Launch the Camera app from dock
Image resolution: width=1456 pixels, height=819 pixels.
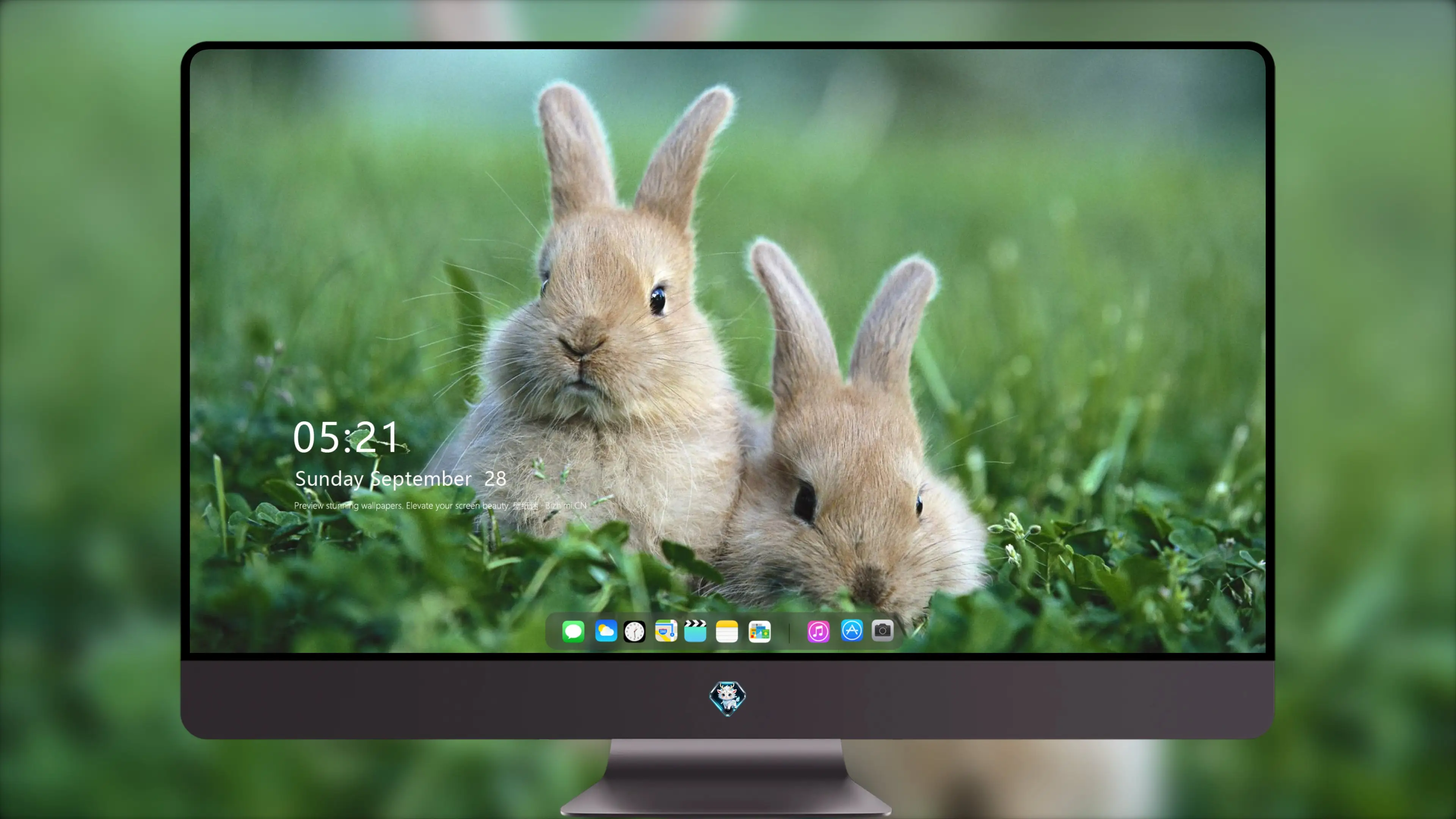882,630
